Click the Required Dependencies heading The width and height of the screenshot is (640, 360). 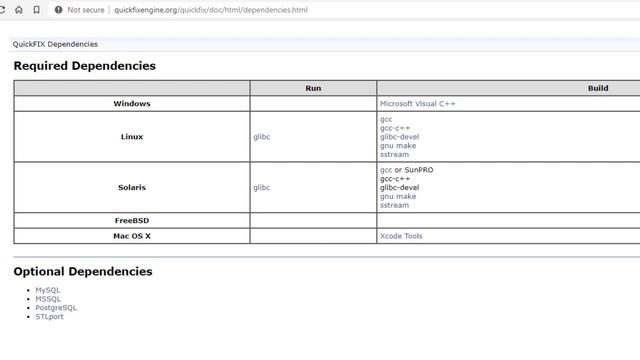[84, 66]
